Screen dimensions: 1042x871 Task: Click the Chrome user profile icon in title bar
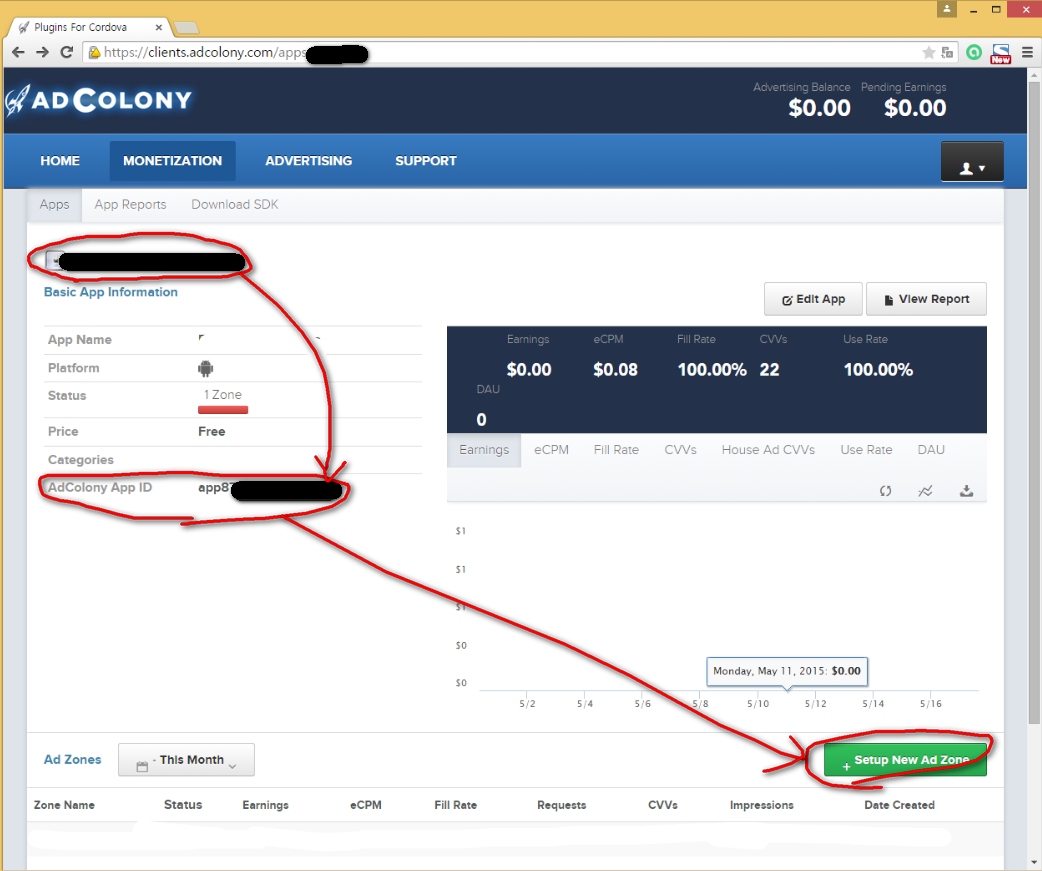(x=947, y=9)
